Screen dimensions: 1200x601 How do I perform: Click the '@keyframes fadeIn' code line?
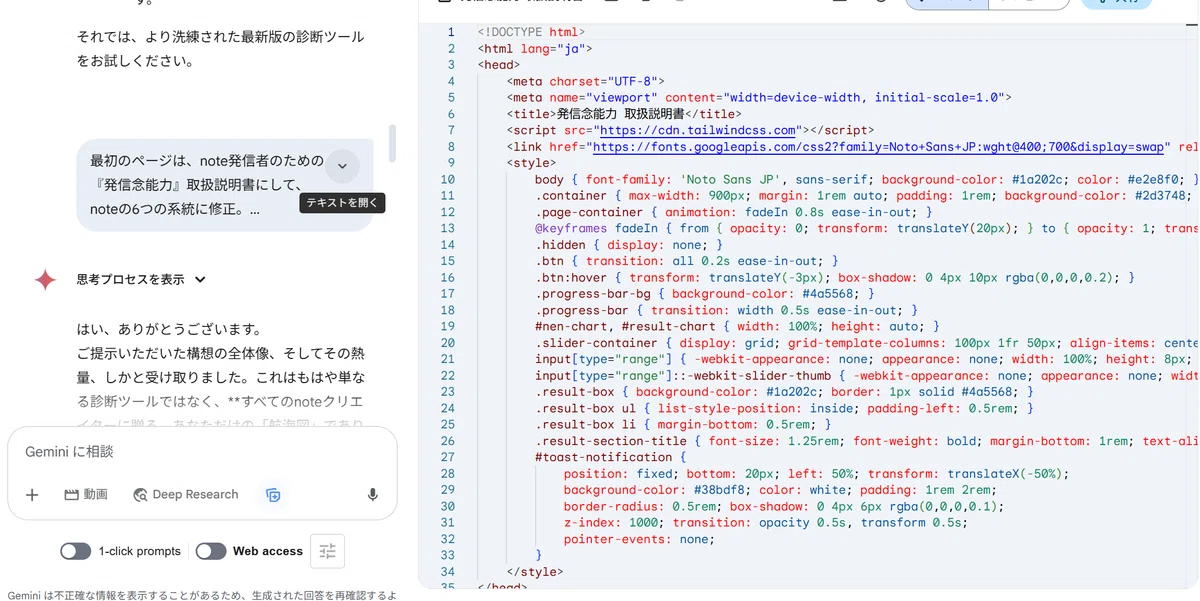pos(866,228)
